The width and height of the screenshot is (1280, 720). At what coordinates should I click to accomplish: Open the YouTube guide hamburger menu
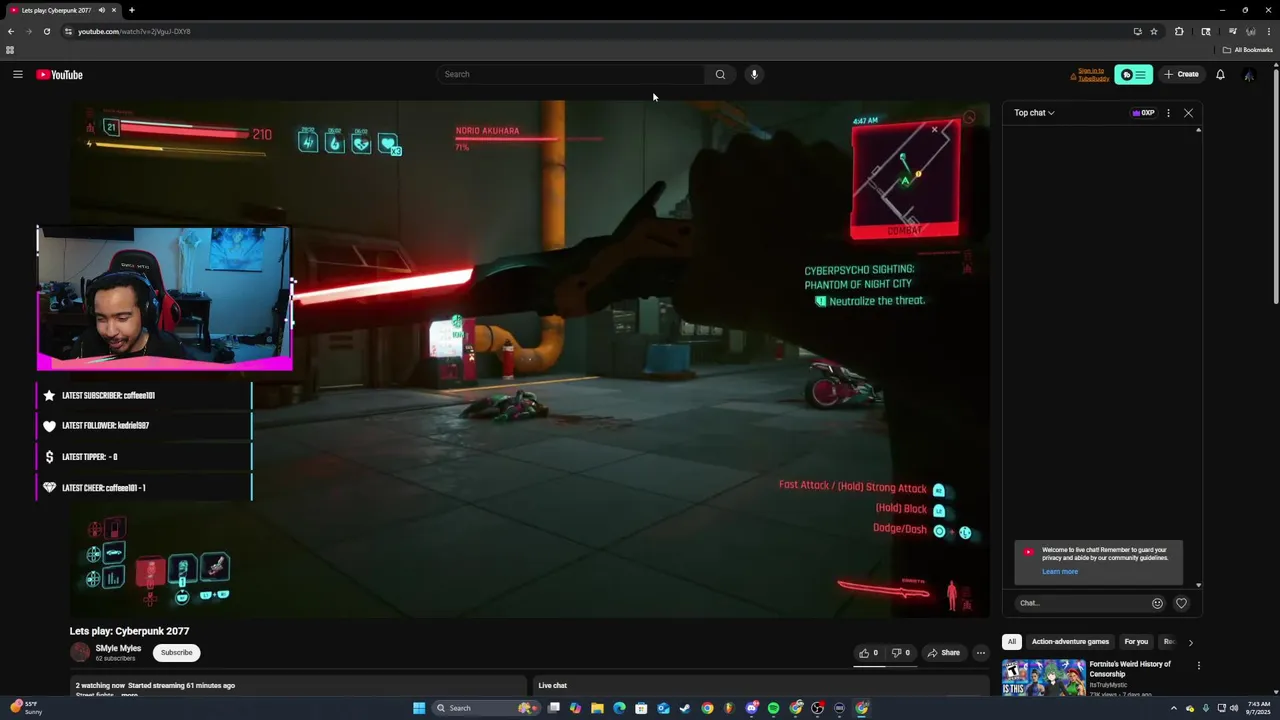click(x=18, y=74)
